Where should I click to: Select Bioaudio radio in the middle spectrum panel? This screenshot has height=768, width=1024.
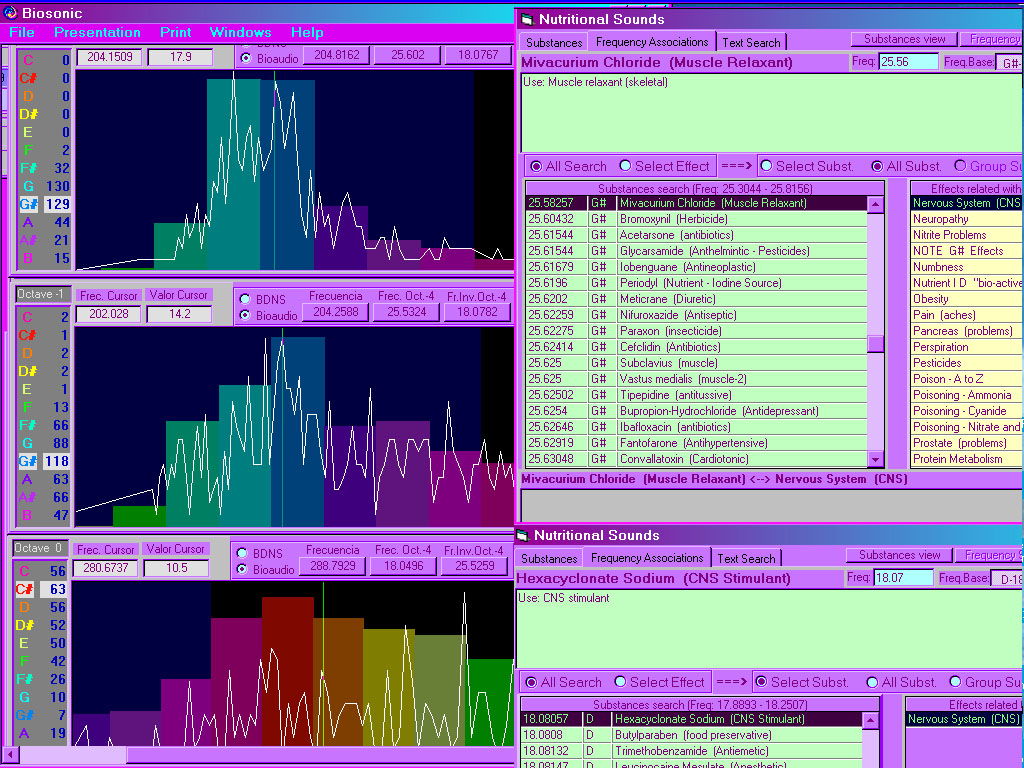pyautogui.click(x=245, y=315)
